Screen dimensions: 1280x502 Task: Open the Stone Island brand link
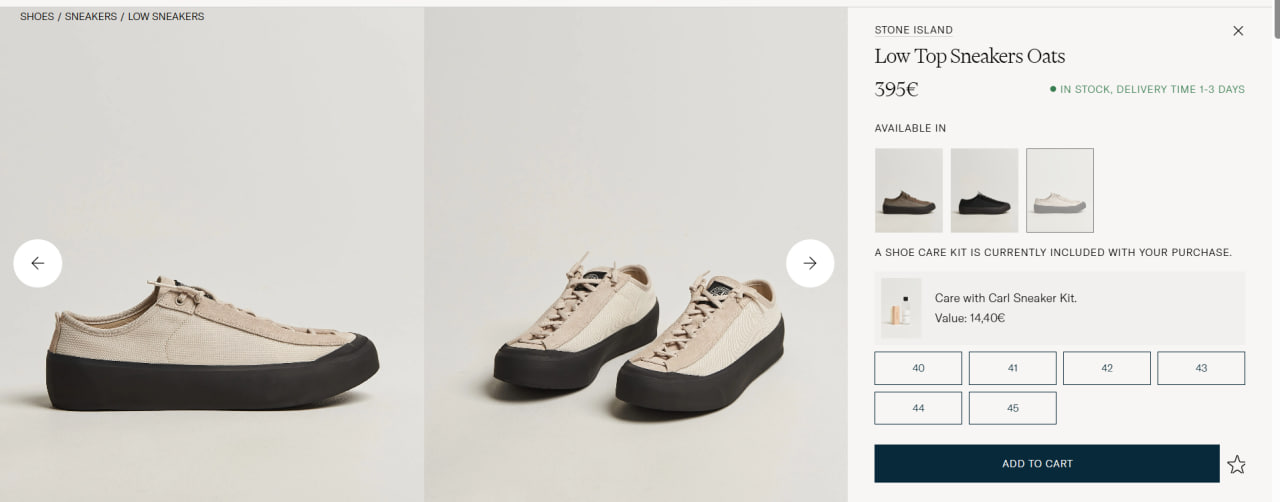(914, 30)
